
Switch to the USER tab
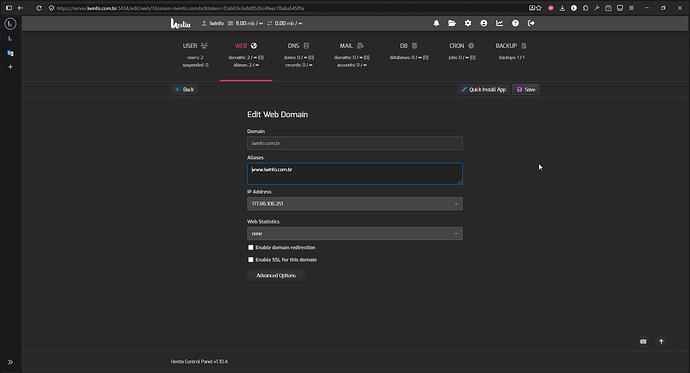tap(195, 55)
